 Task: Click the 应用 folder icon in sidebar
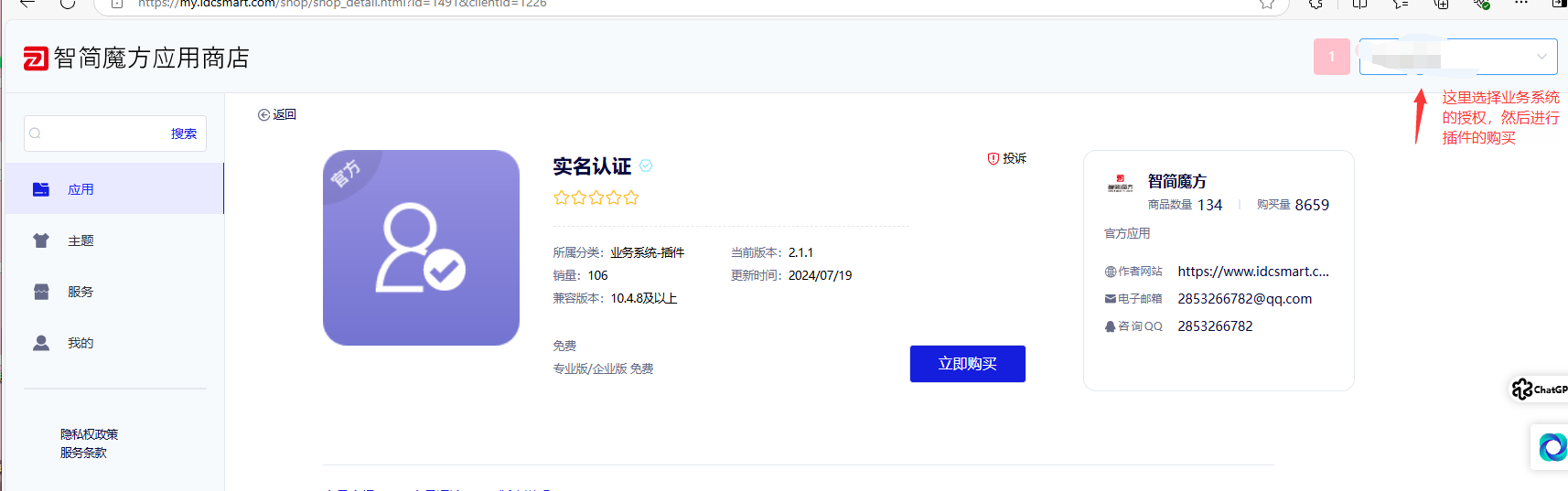coord(41,189)
